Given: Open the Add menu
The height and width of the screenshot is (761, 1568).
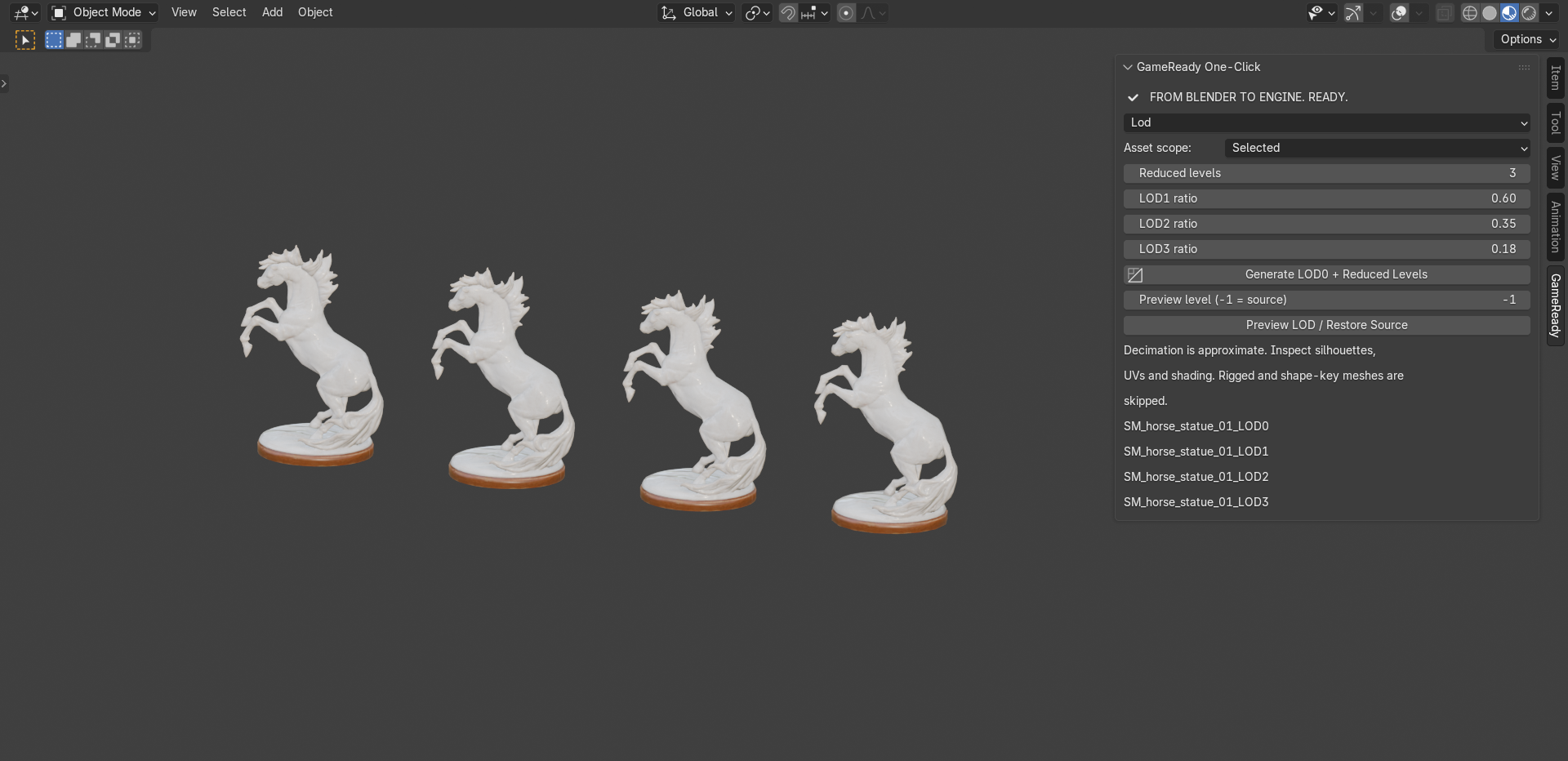Looking at the screenshot, I should 272,12.
